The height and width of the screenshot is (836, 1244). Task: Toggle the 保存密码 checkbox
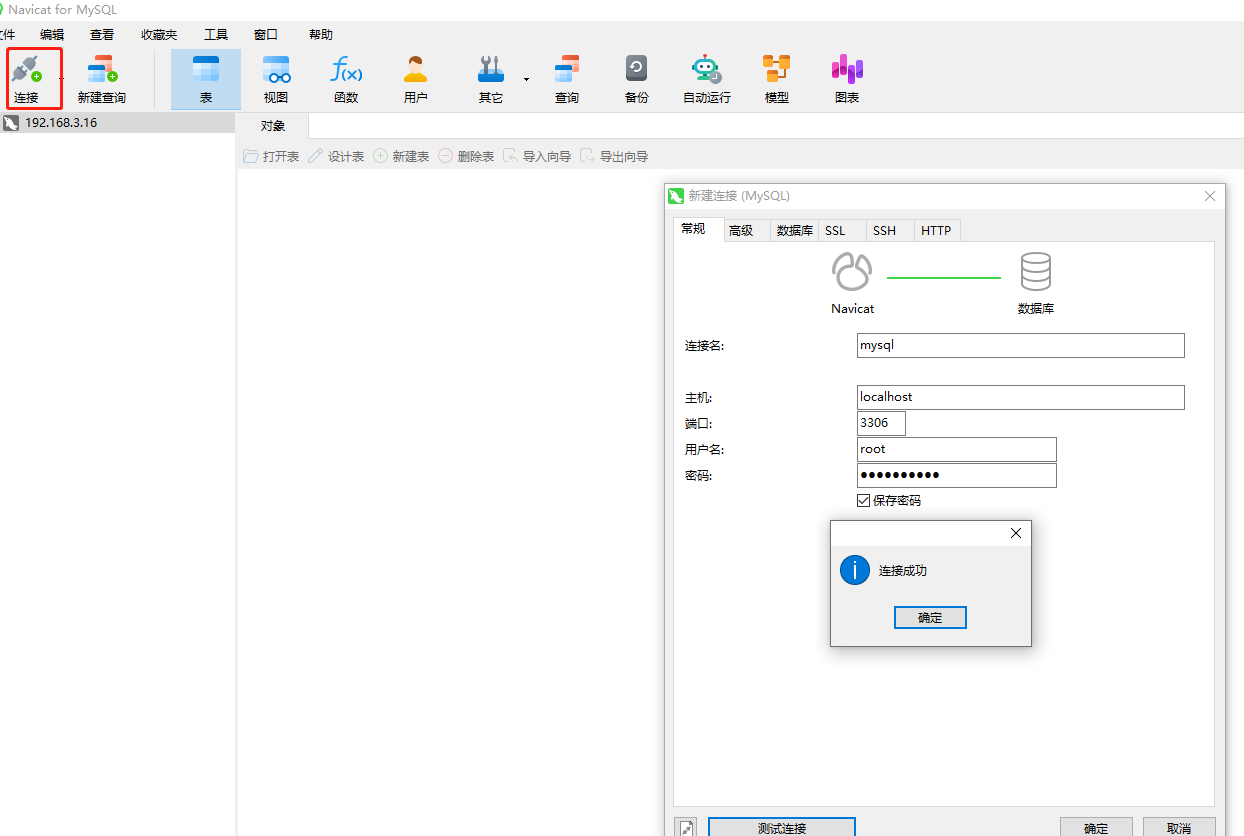[x=864, y=501]
